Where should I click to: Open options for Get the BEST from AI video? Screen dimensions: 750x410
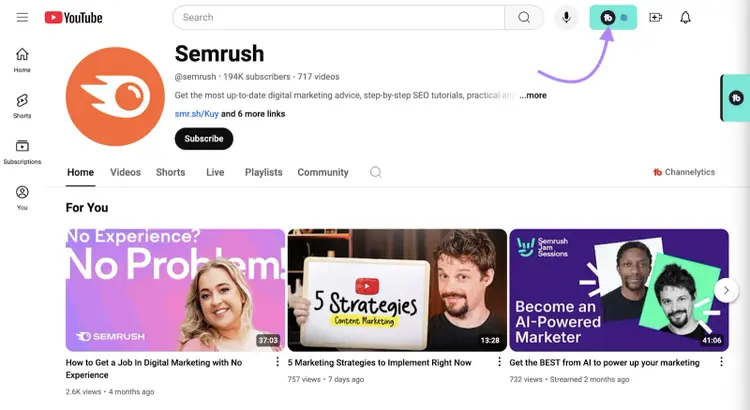(721, 362)
